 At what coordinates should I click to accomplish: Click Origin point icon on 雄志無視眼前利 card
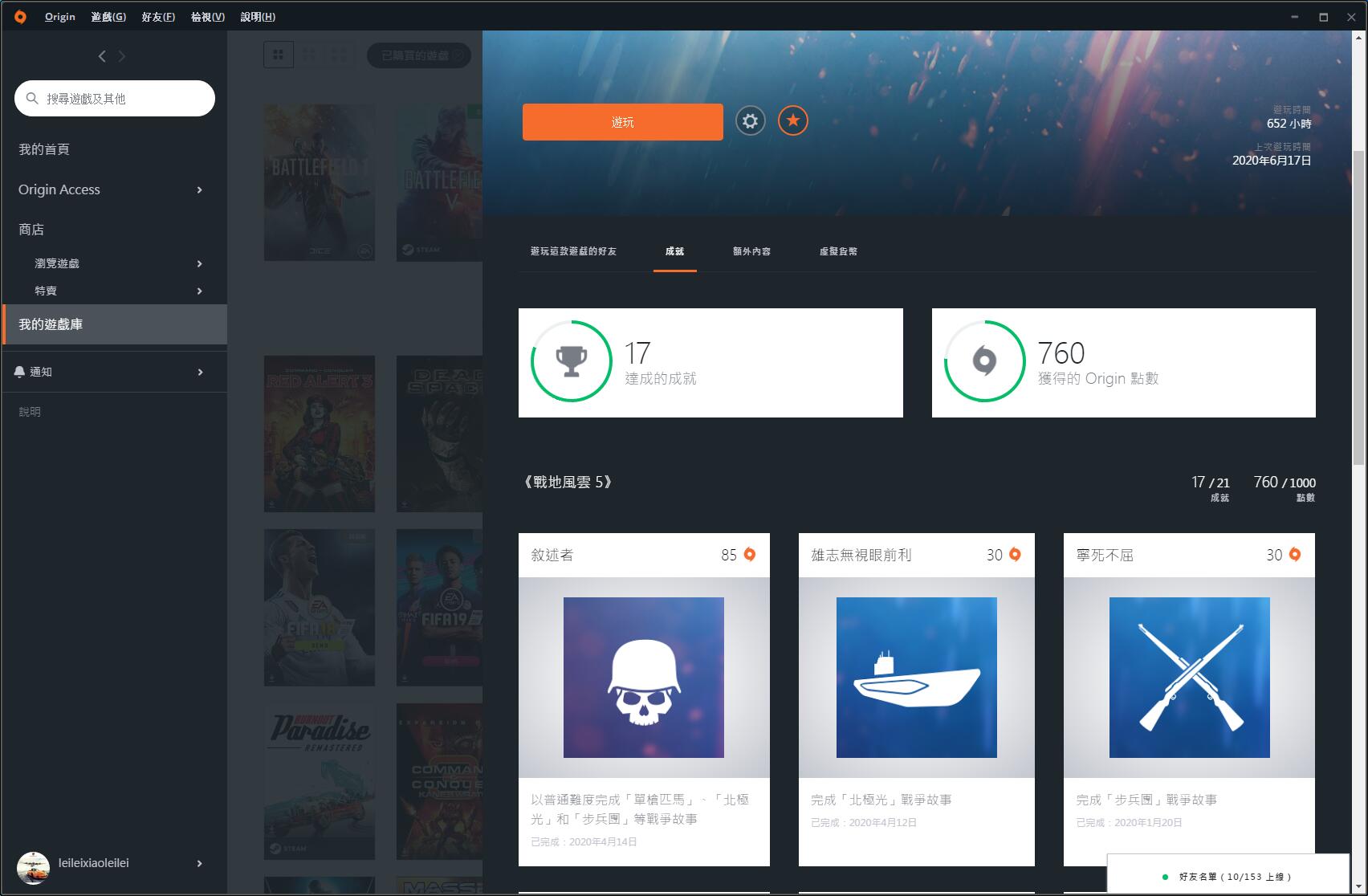(1015, 555)
